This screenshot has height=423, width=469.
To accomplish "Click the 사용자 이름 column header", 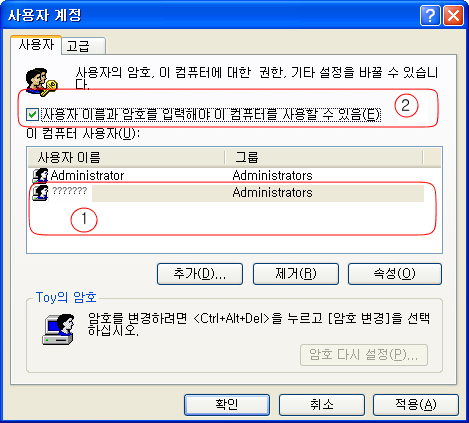I will [127, 157].
